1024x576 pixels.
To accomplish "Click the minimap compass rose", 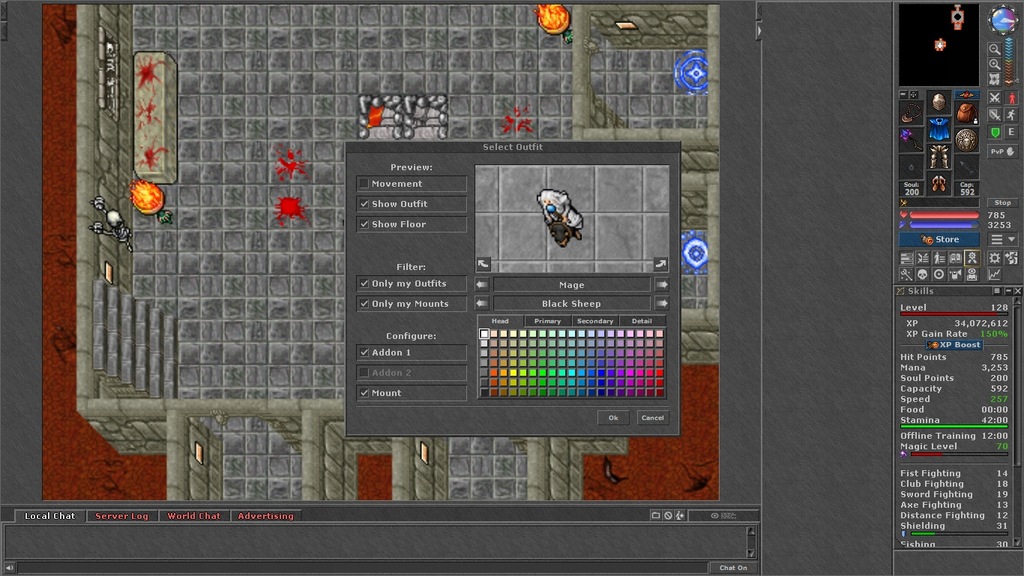I will click(x=1002, y=20).
